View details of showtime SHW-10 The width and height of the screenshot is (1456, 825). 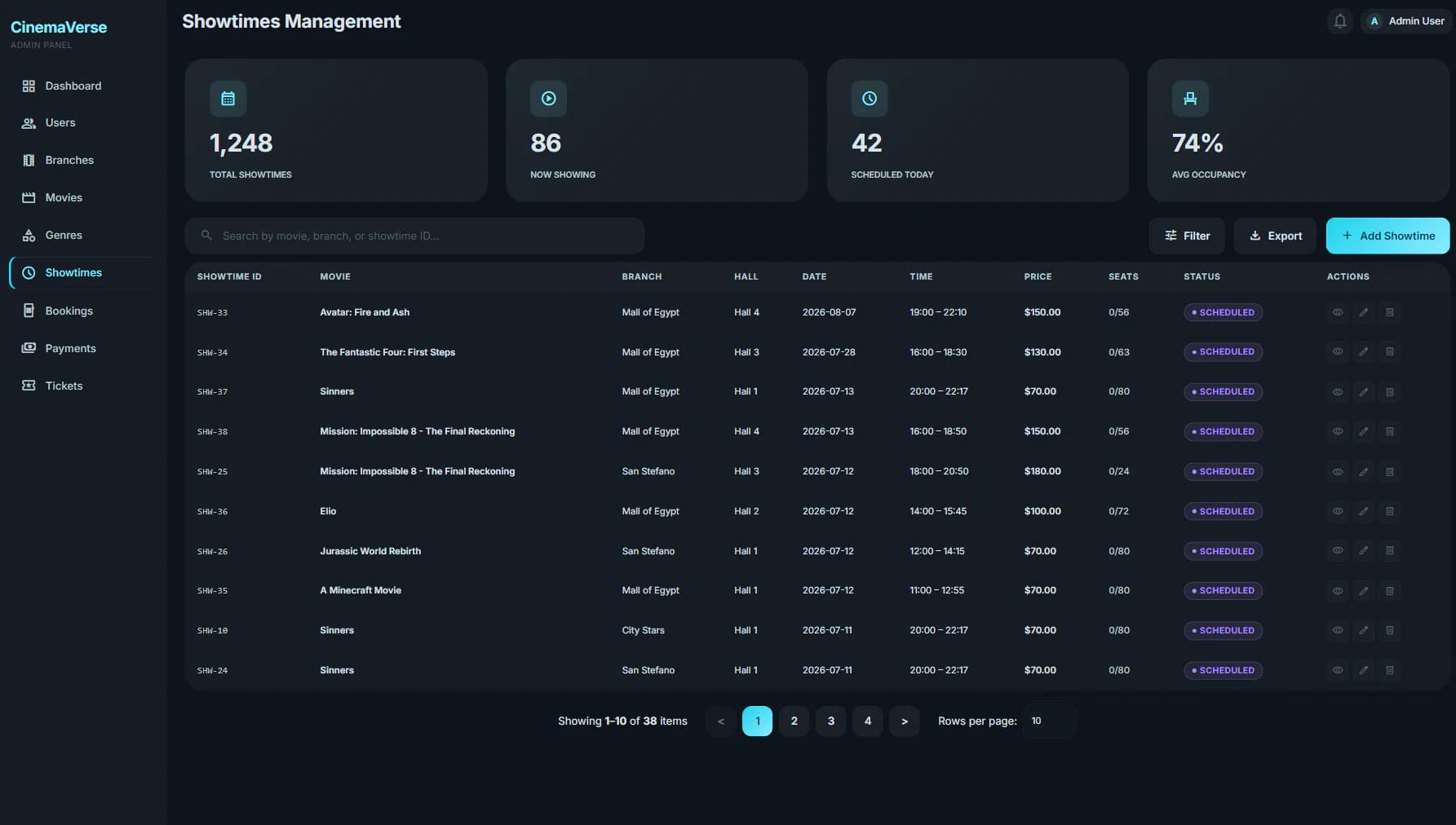point(1338,630)
